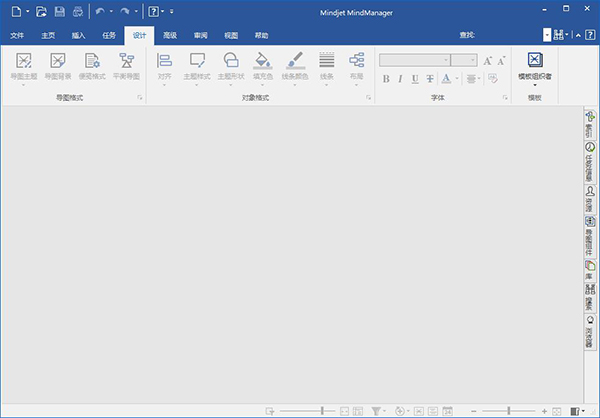The width and height of the screenshot is (600, 418).
Task: Click the 导图主题 map theme button
Action: [24, 68]
